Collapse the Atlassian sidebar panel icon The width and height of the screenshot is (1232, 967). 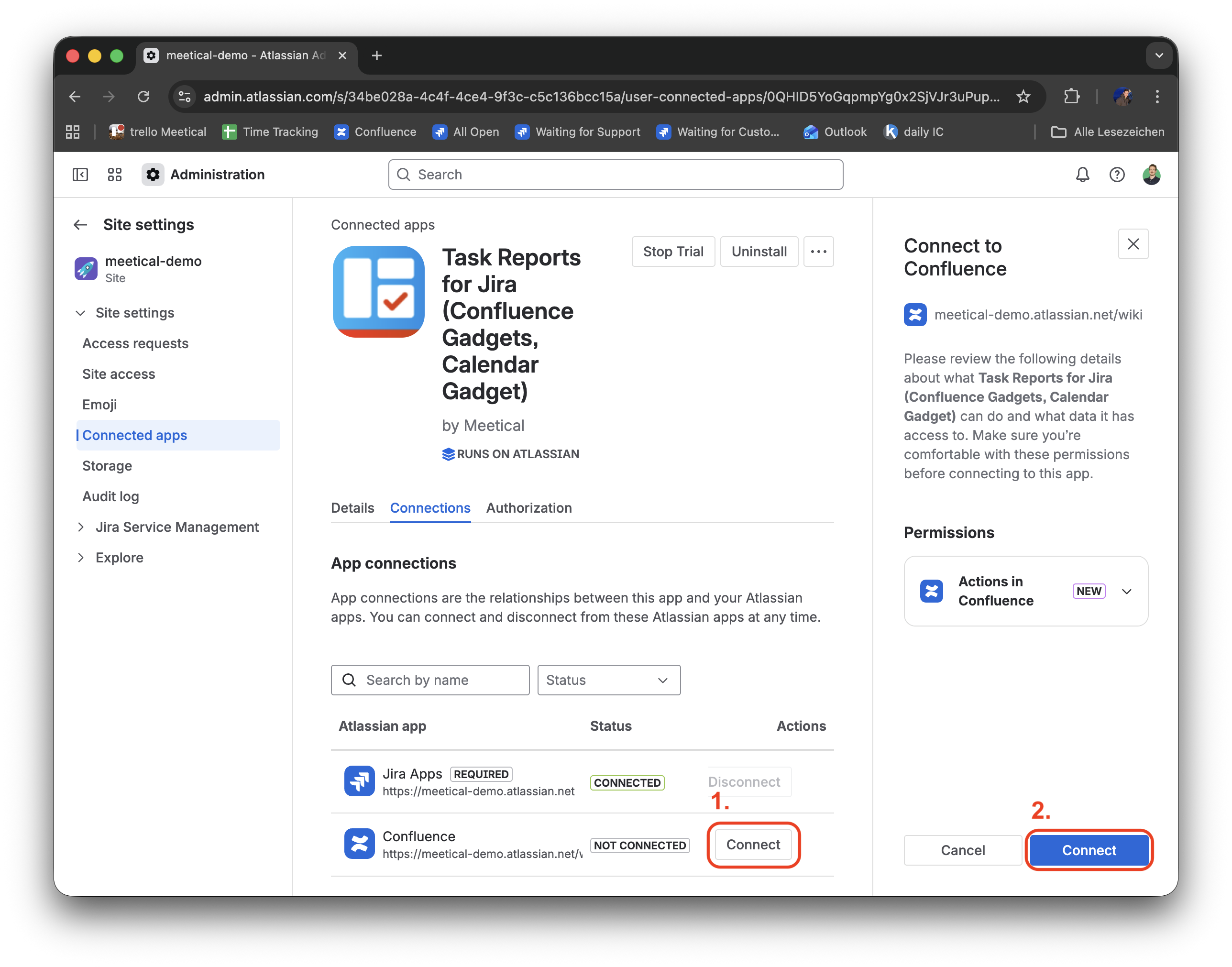click(x=80, y=175)
